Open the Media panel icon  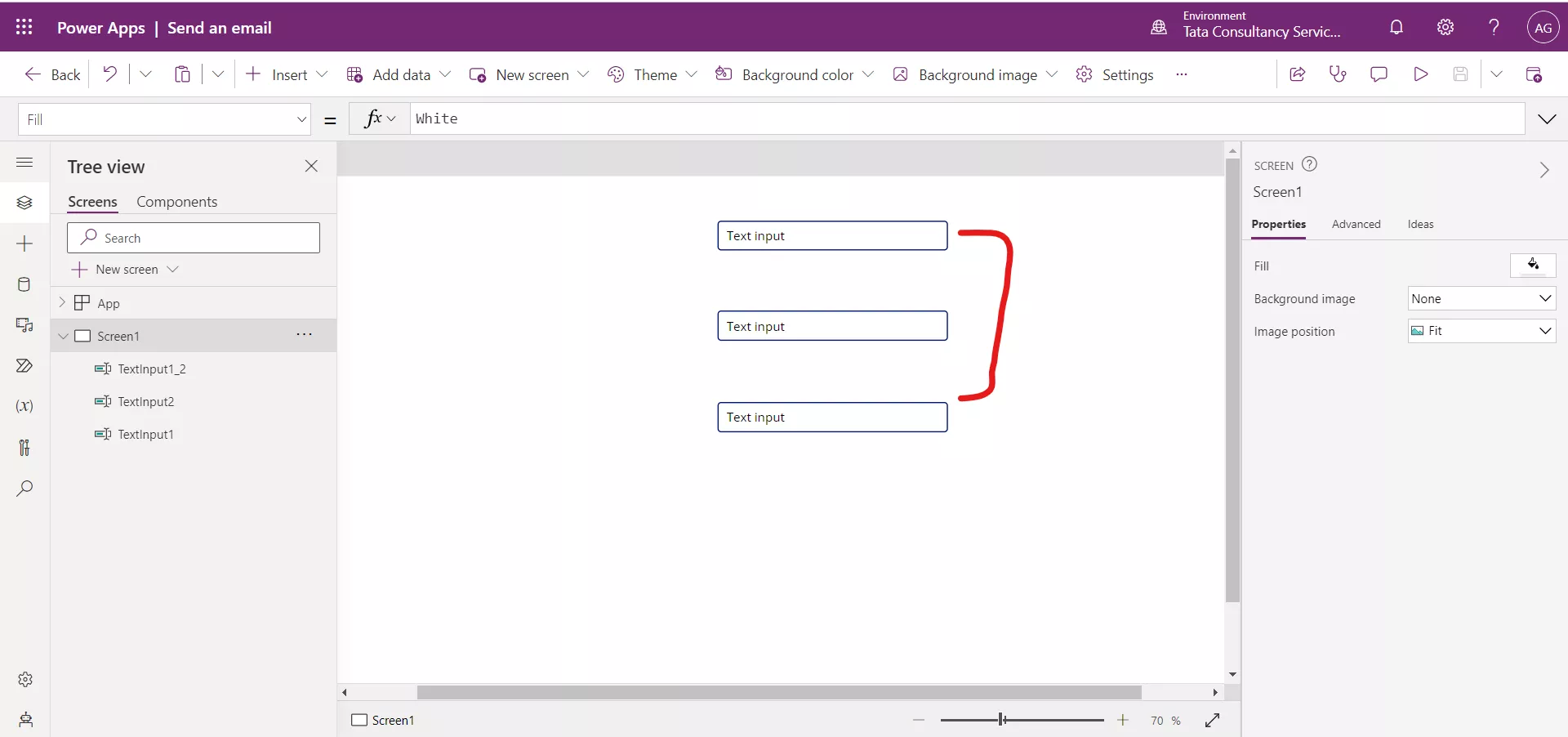(24, 326)
